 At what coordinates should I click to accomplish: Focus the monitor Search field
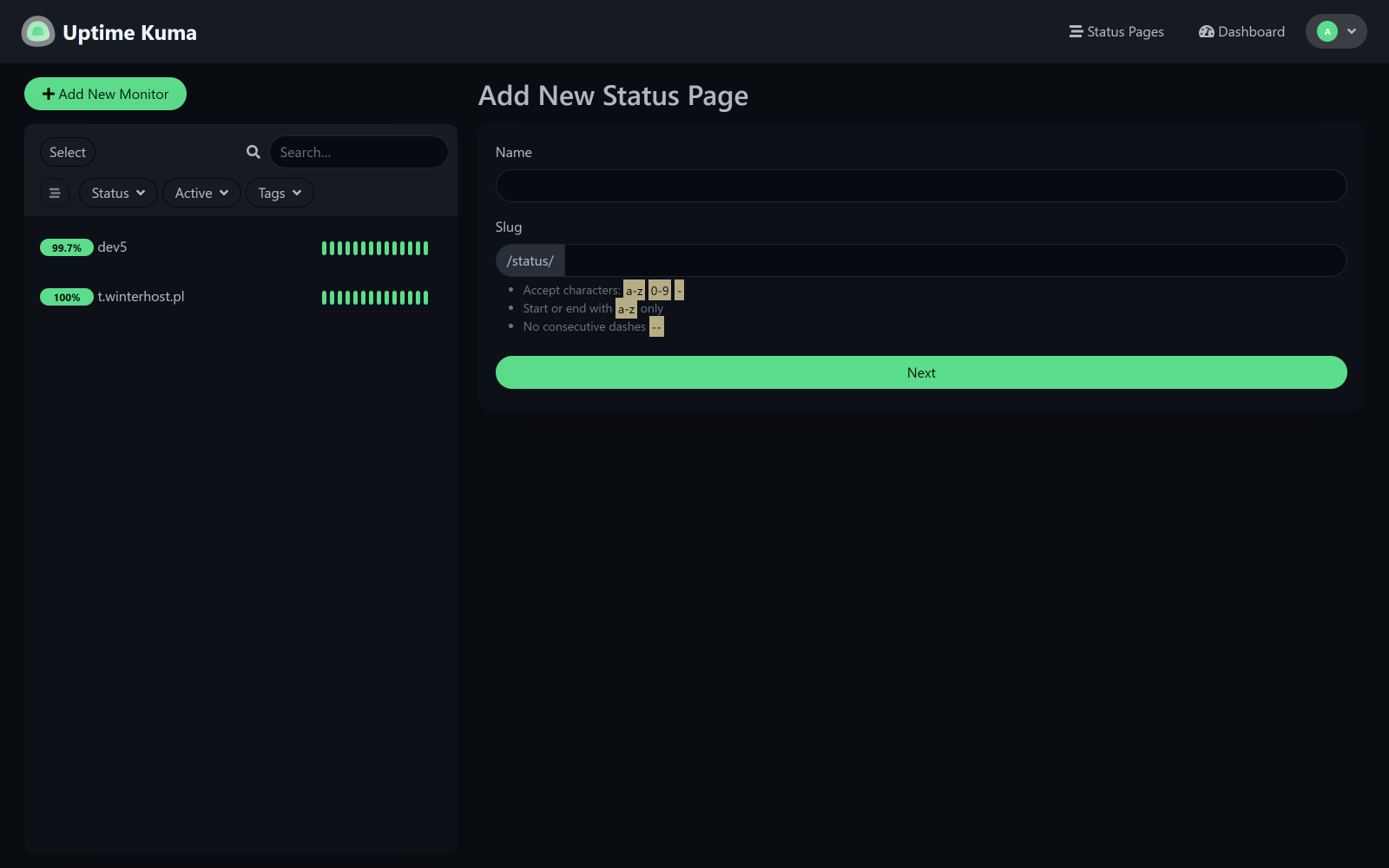[x=359, y=152]
